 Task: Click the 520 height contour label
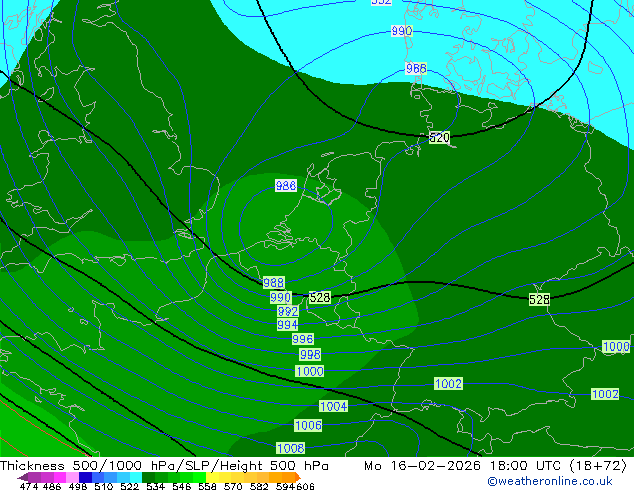[439, 137]
